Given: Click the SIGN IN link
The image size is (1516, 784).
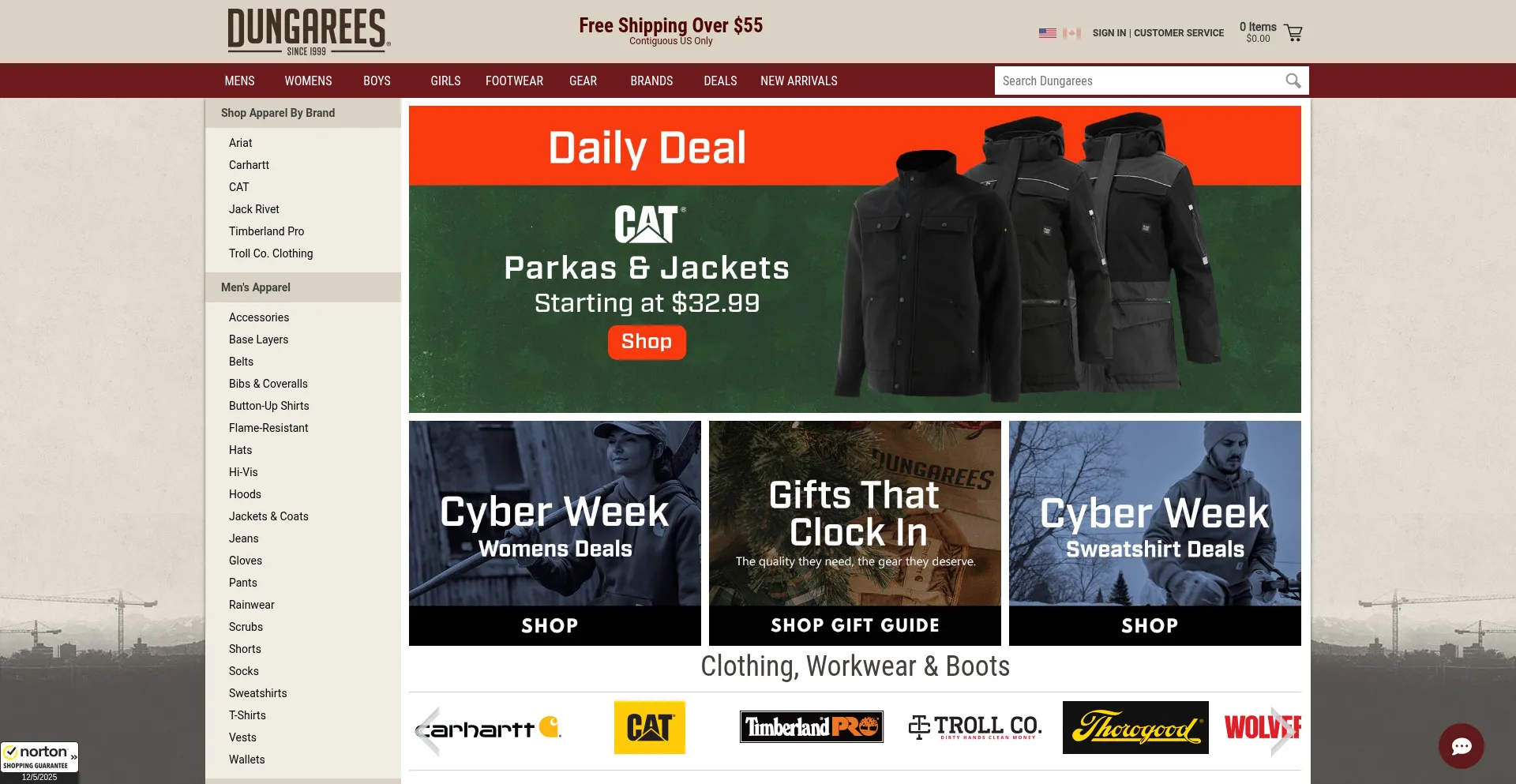Looking at the screenshot, I should click(x=1109, y=33).
